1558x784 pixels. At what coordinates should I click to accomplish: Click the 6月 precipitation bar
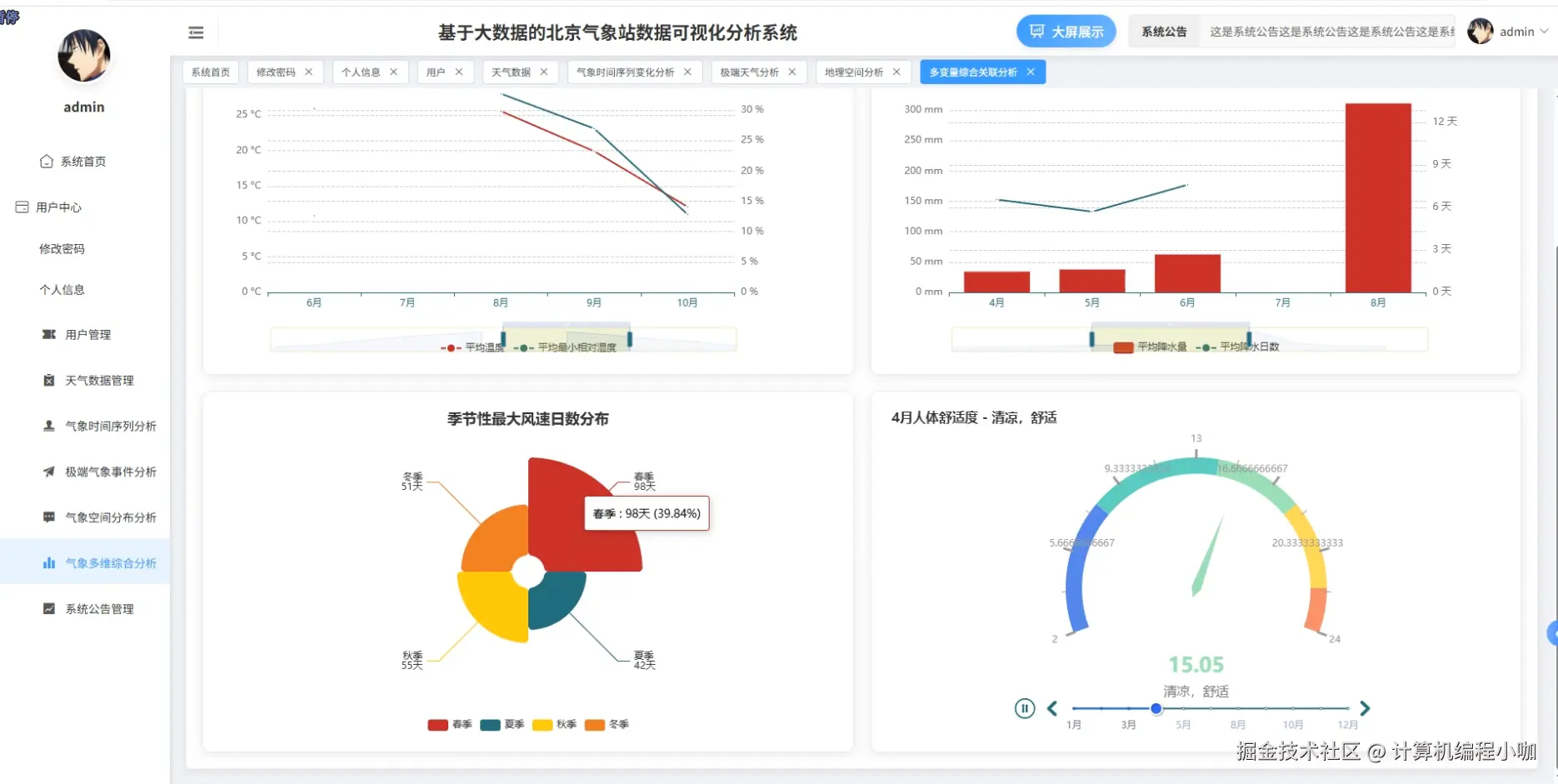coord(1187,273)
